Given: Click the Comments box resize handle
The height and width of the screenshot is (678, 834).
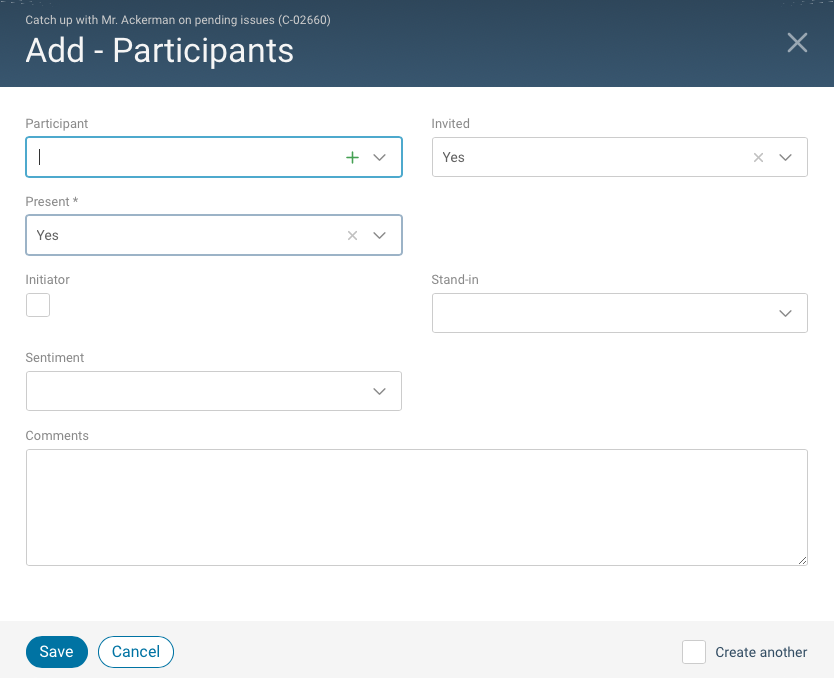Looking at the screenshot, I should click(x=803, y=562).
